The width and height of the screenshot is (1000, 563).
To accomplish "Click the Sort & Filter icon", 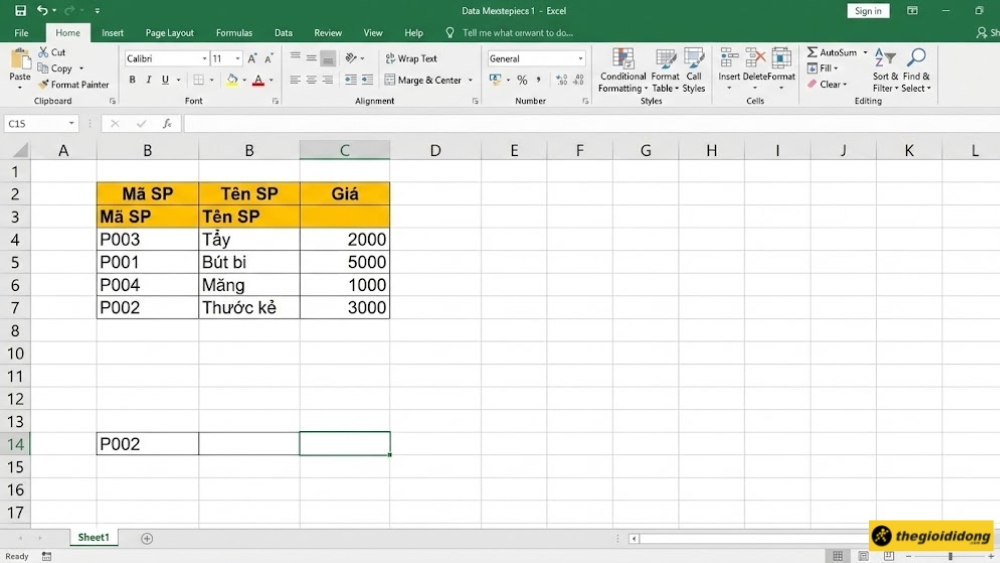I will tap(884, 58).
